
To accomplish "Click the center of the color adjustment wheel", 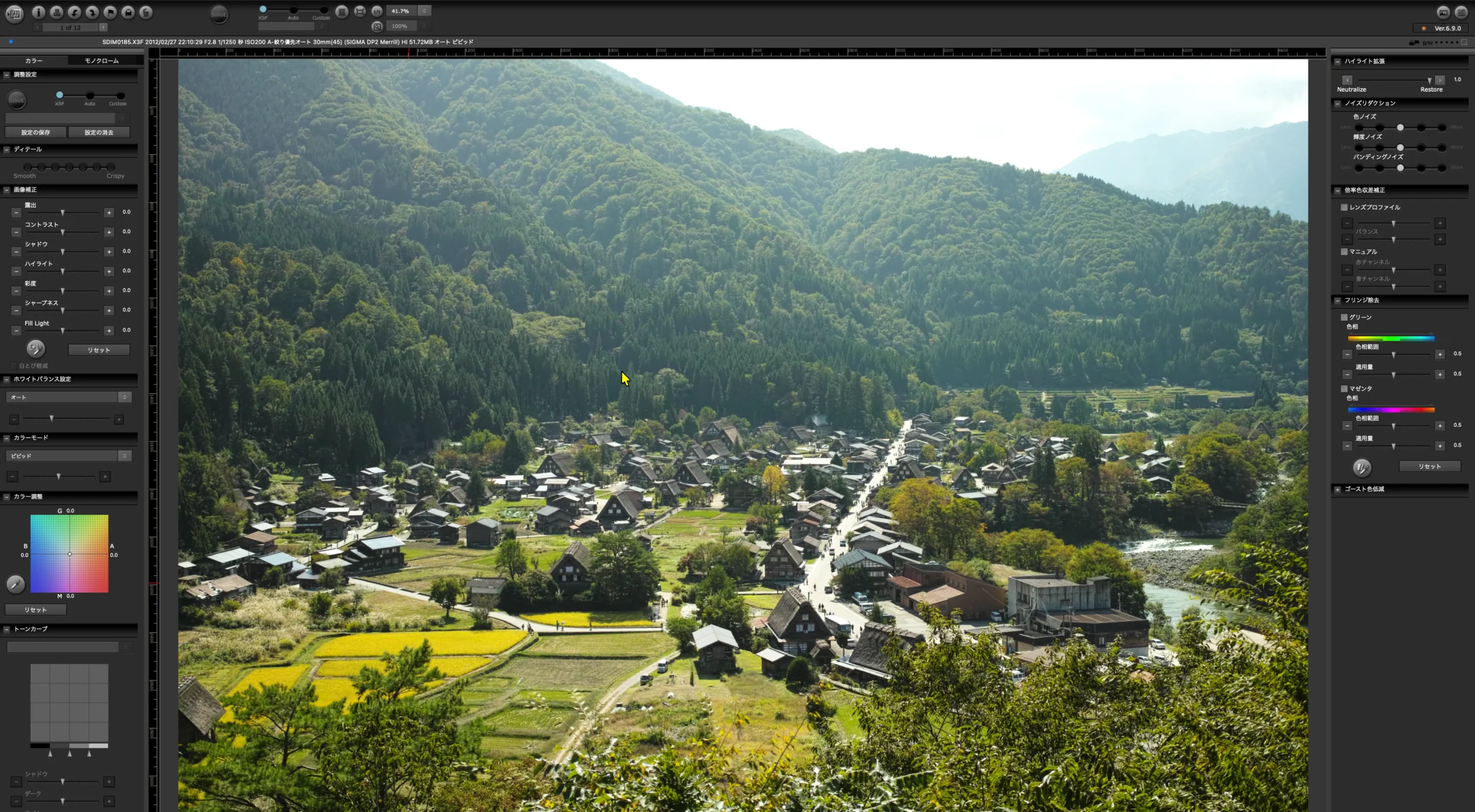I will pyautogui.click(x=69, y=554).
